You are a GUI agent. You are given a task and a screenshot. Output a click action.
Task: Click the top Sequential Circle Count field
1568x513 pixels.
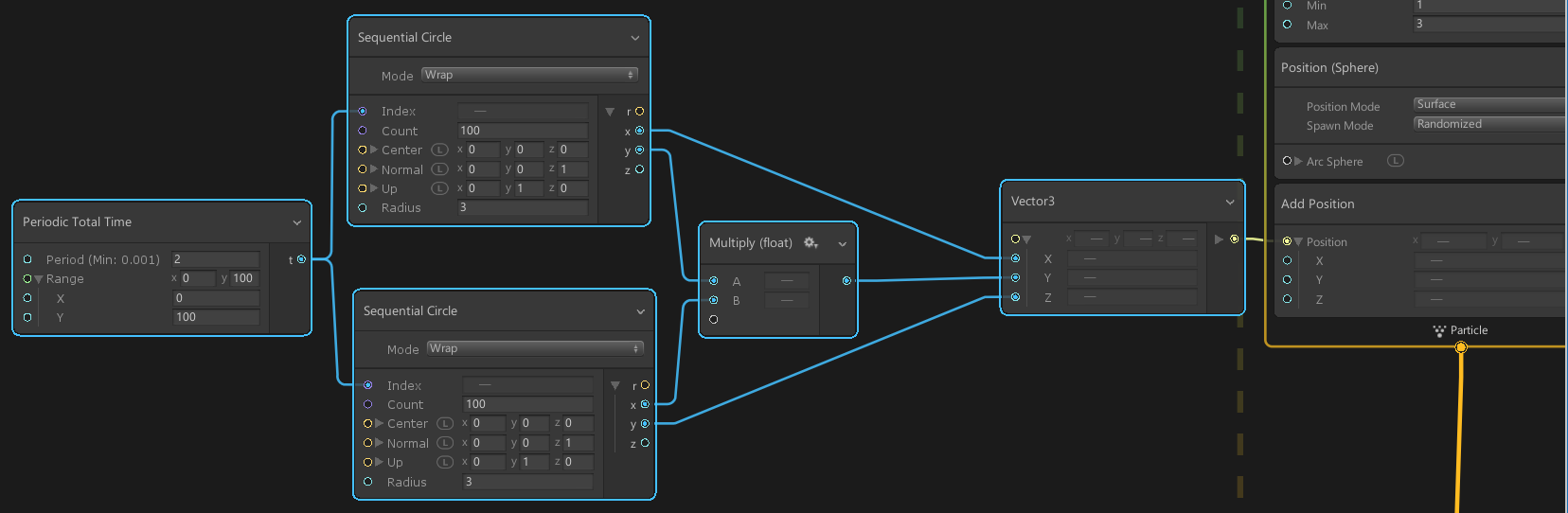coord(523,131)
